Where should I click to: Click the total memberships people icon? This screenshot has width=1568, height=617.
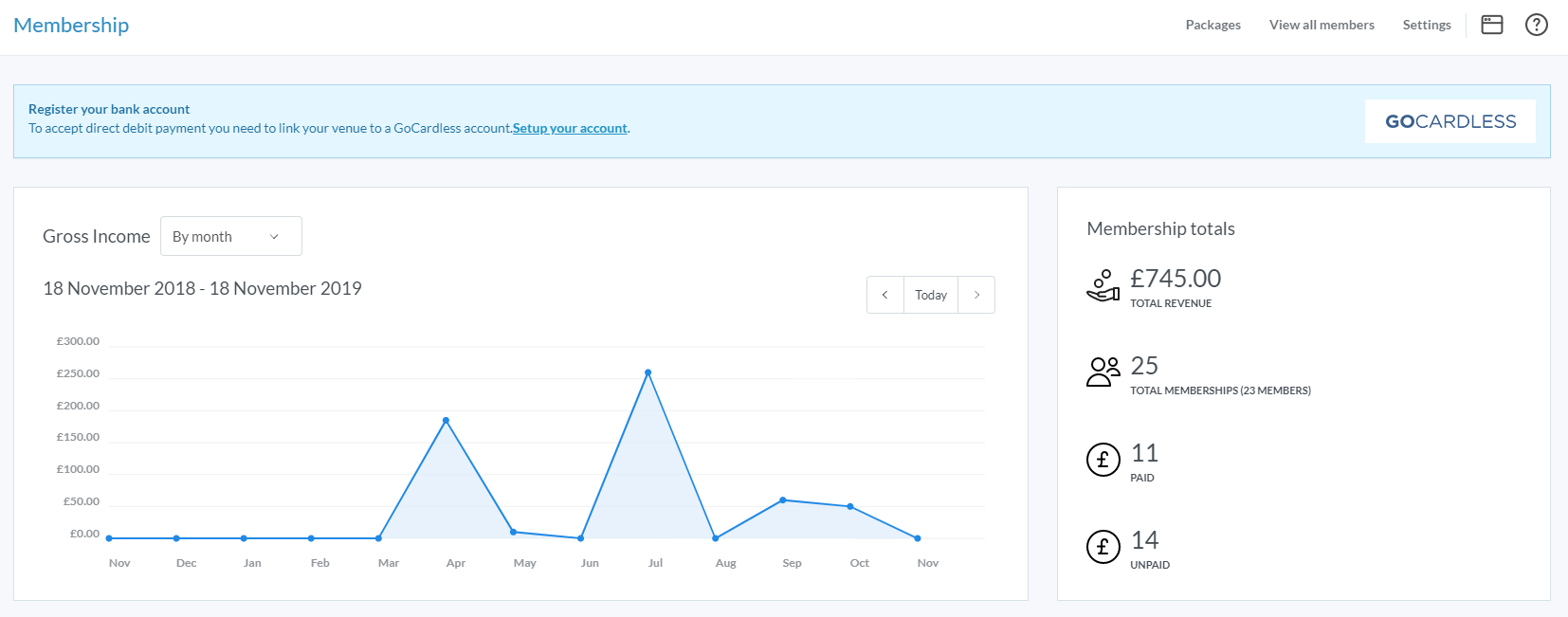1103,372
